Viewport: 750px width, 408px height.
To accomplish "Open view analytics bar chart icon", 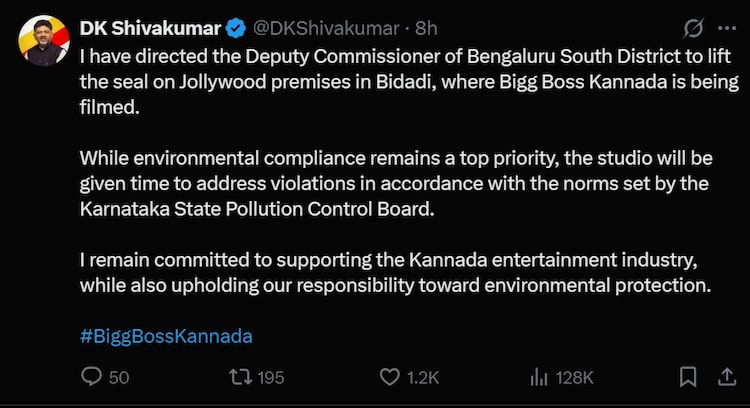I will (x=540, y=377).
